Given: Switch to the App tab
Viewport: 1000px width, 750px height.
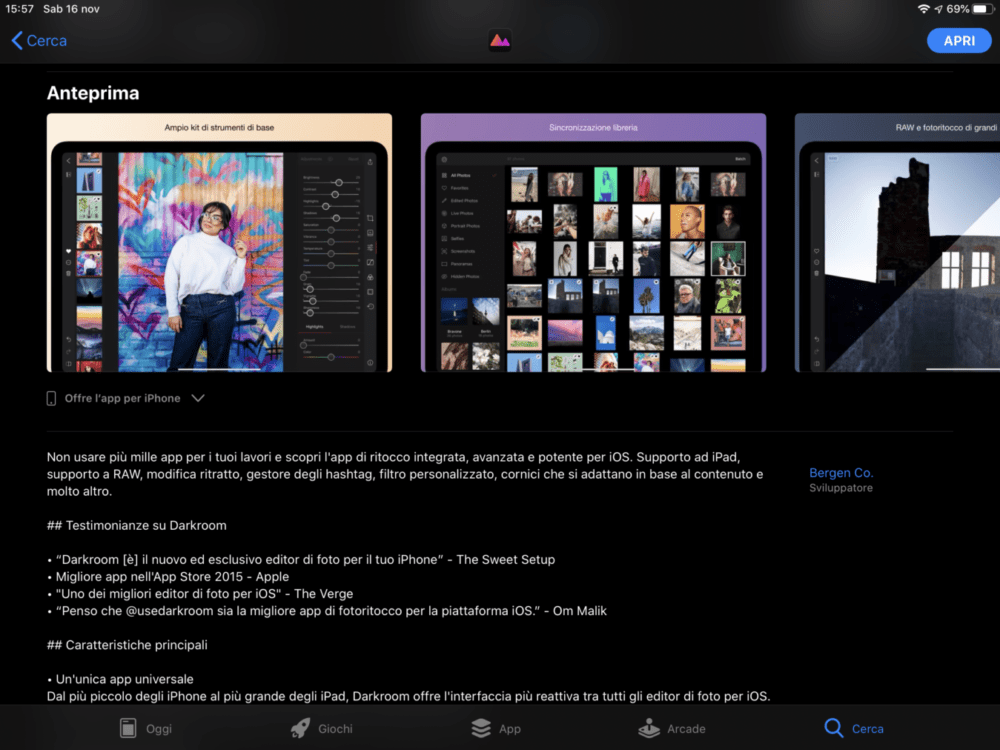Looking at the screenshot, I should coord(496,728).
